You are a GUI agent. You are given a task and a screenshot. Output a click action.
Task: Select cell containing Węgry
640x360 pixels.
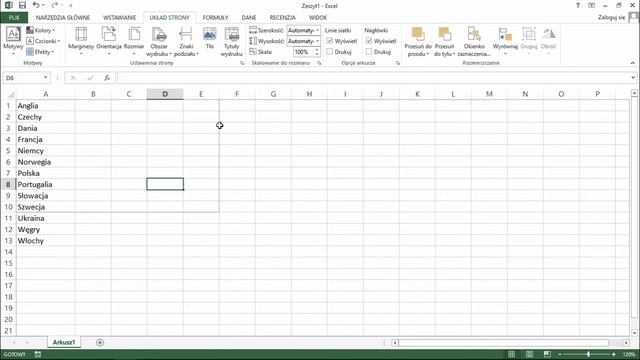point(45,229)
